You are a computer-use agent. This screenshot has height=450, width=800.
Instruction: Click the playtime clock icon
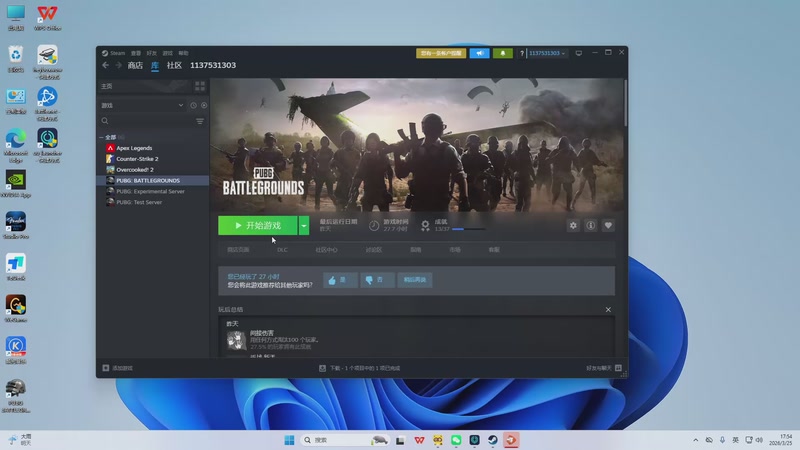coord(374,226)
